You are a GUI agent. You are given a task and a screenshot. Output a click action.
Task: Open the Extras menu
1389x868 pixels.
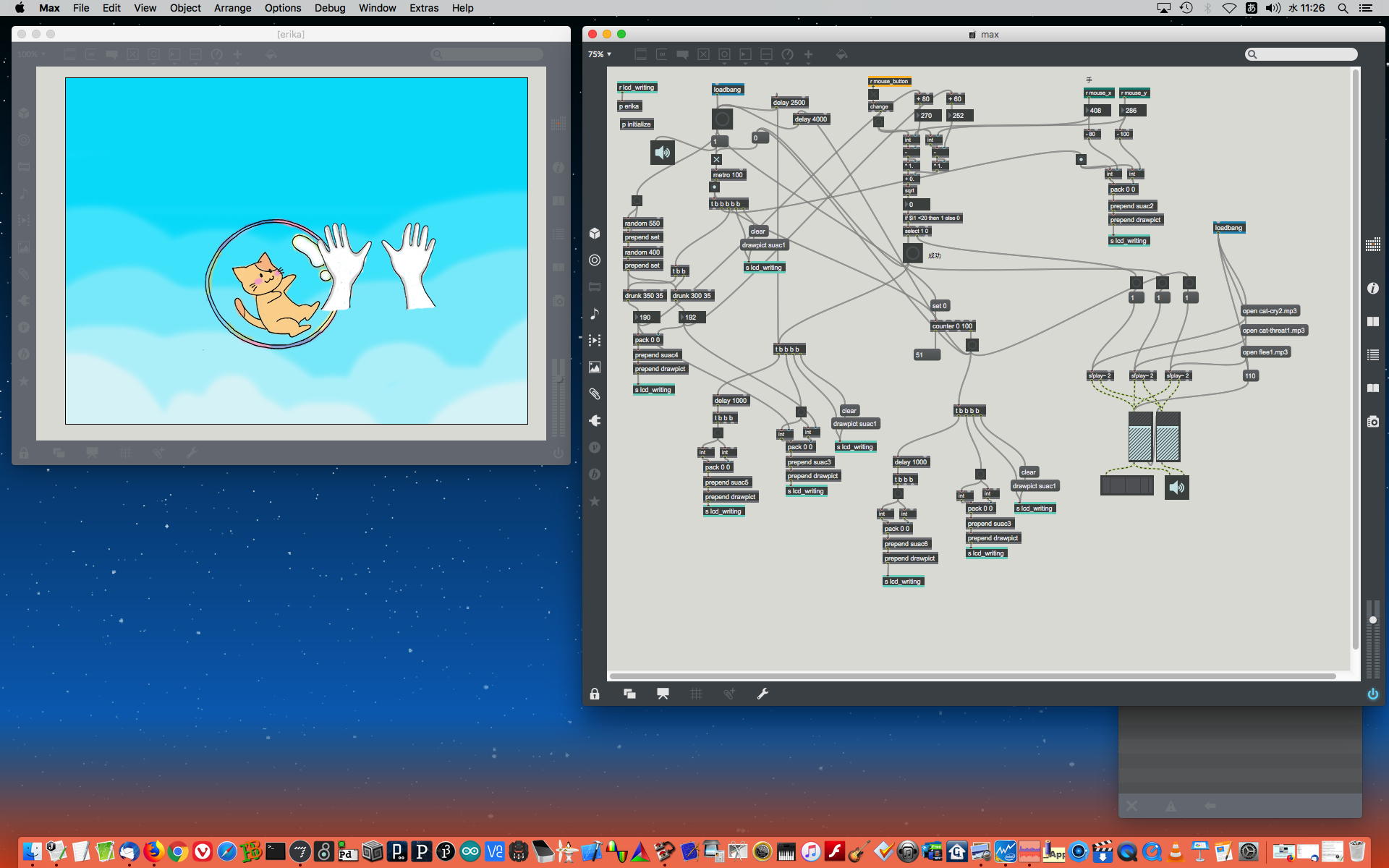[x=423, y=8]
